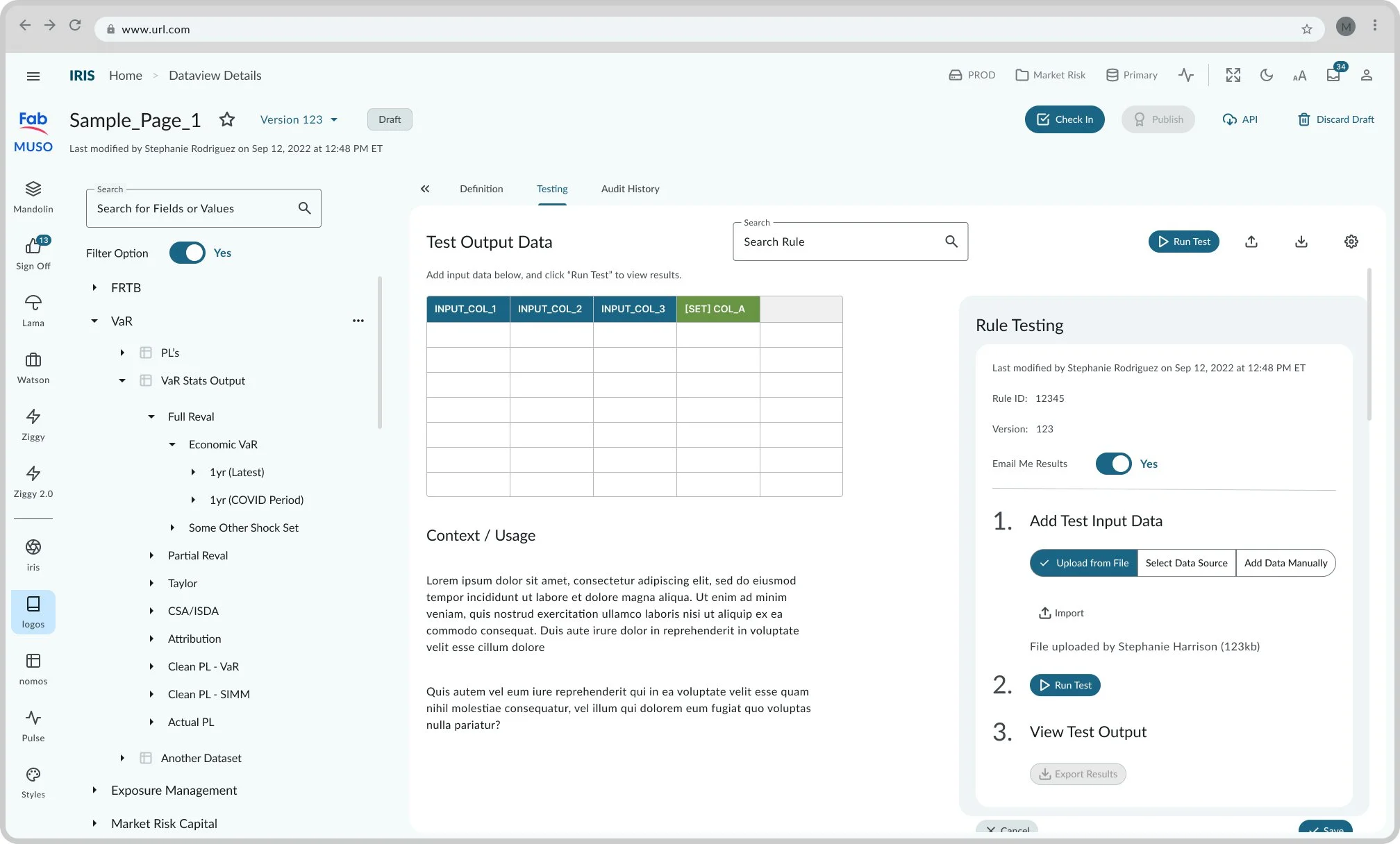
Task: Favorite Sample_Page_1 with the star icon
Action: click(x=226, y=119)
